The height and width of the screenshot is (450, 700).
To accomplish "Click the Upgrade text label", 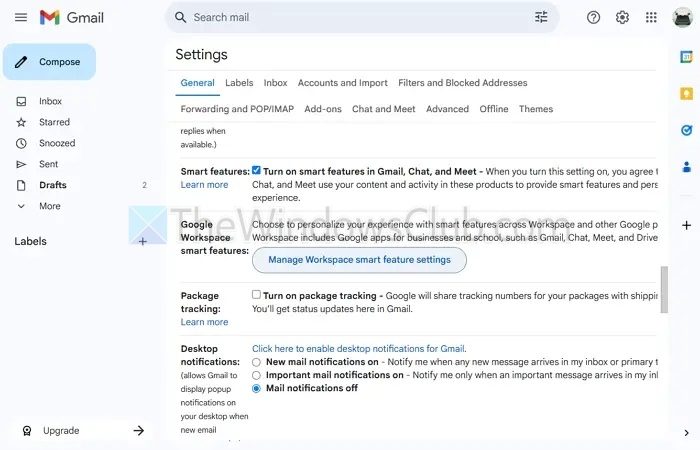I will pyautogui.click(x=61, y=431).
